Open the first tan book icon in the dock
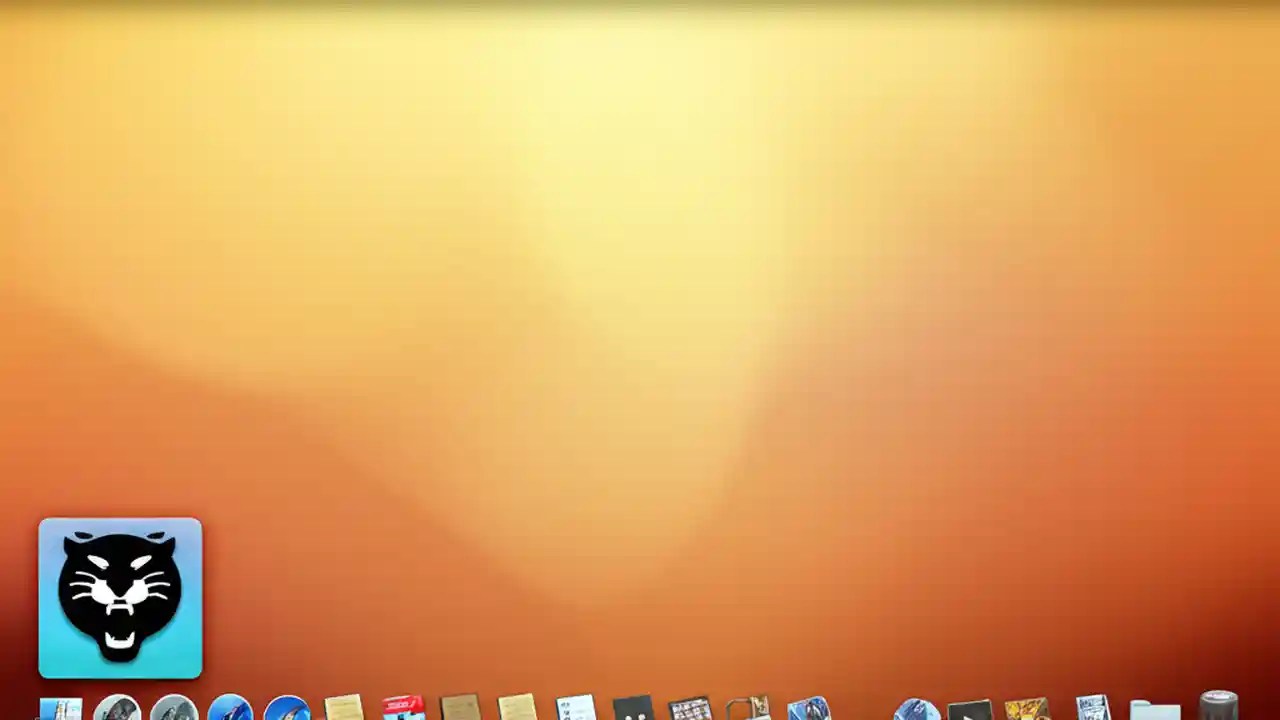Screen dimensions: 1280x720 (x=343, y=710)
